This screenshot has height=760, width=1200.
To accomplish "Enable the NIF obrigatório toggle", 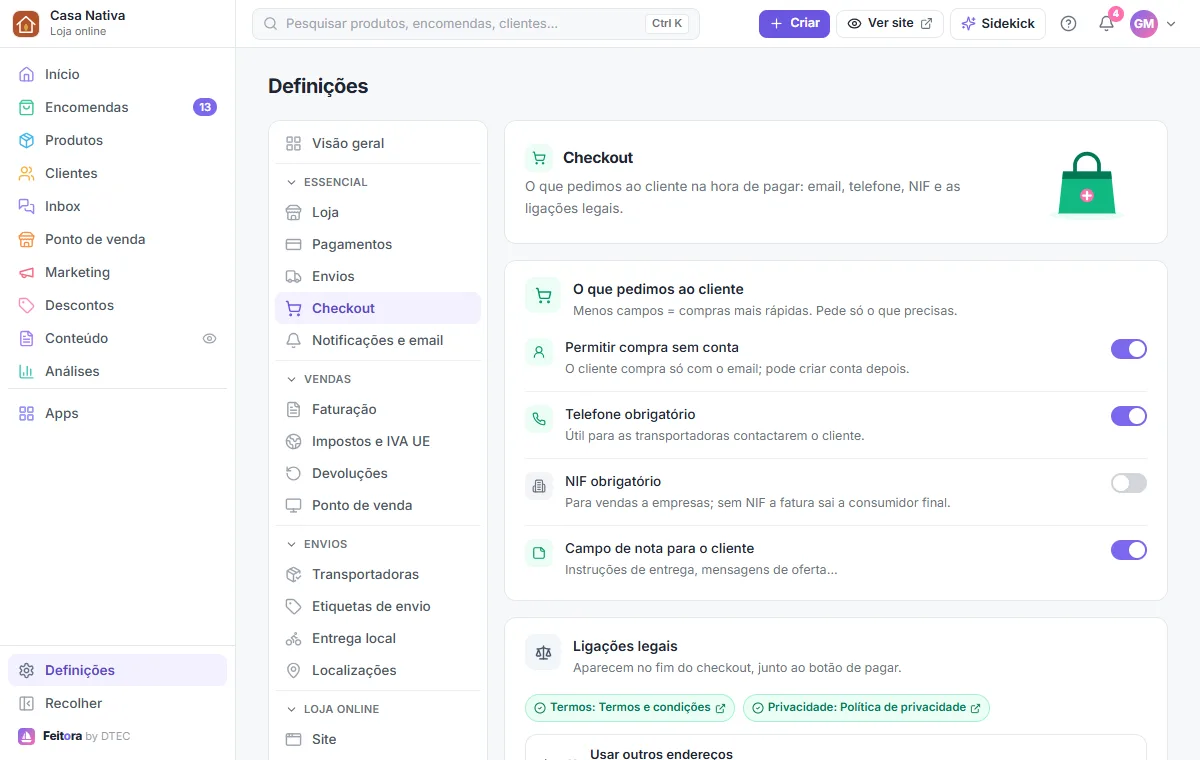I will coord(1129,483).
